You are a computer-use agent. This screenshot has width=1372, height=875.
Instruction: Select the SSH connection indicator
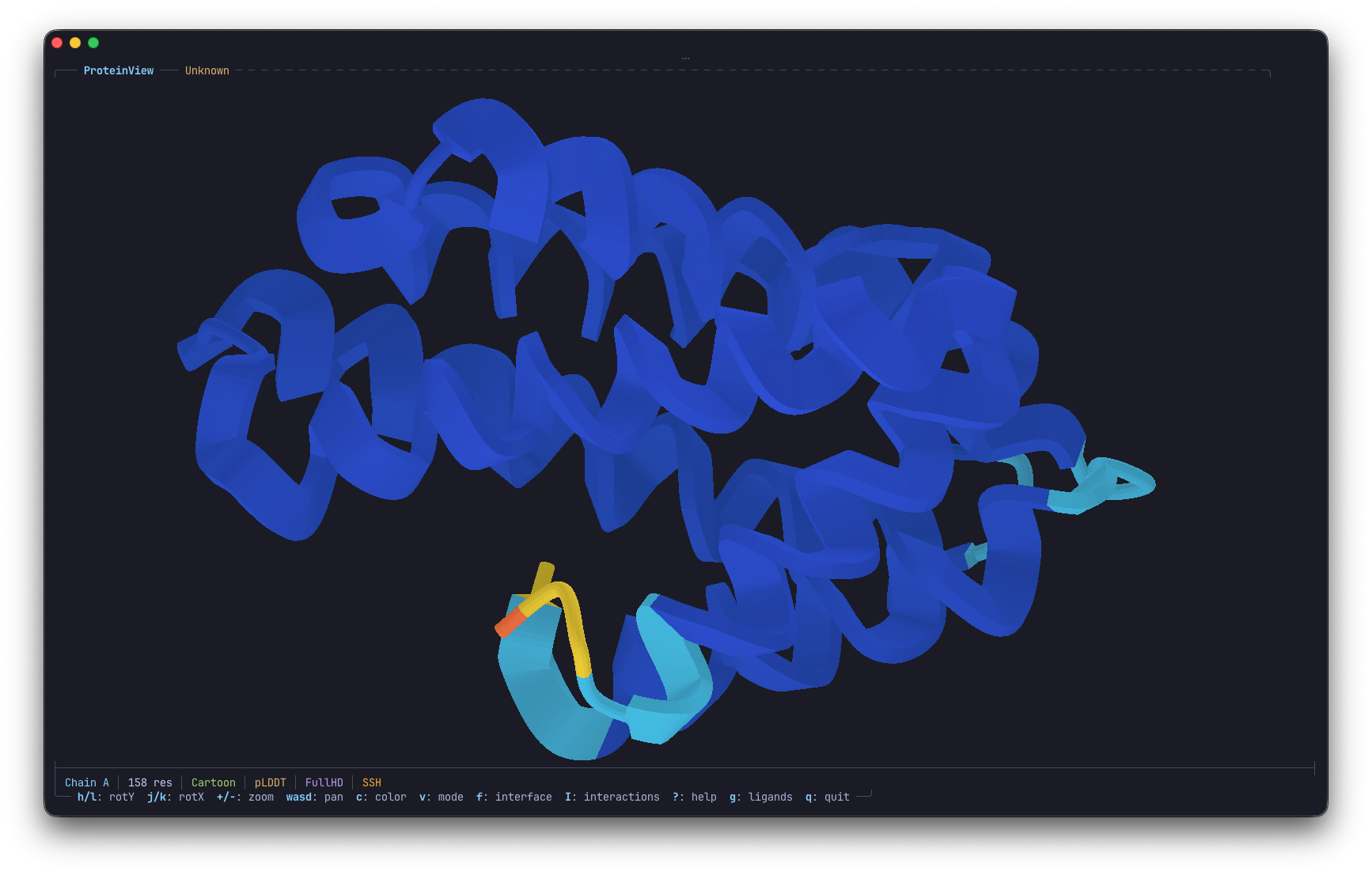pyautogui.click(x=371, y=782)
